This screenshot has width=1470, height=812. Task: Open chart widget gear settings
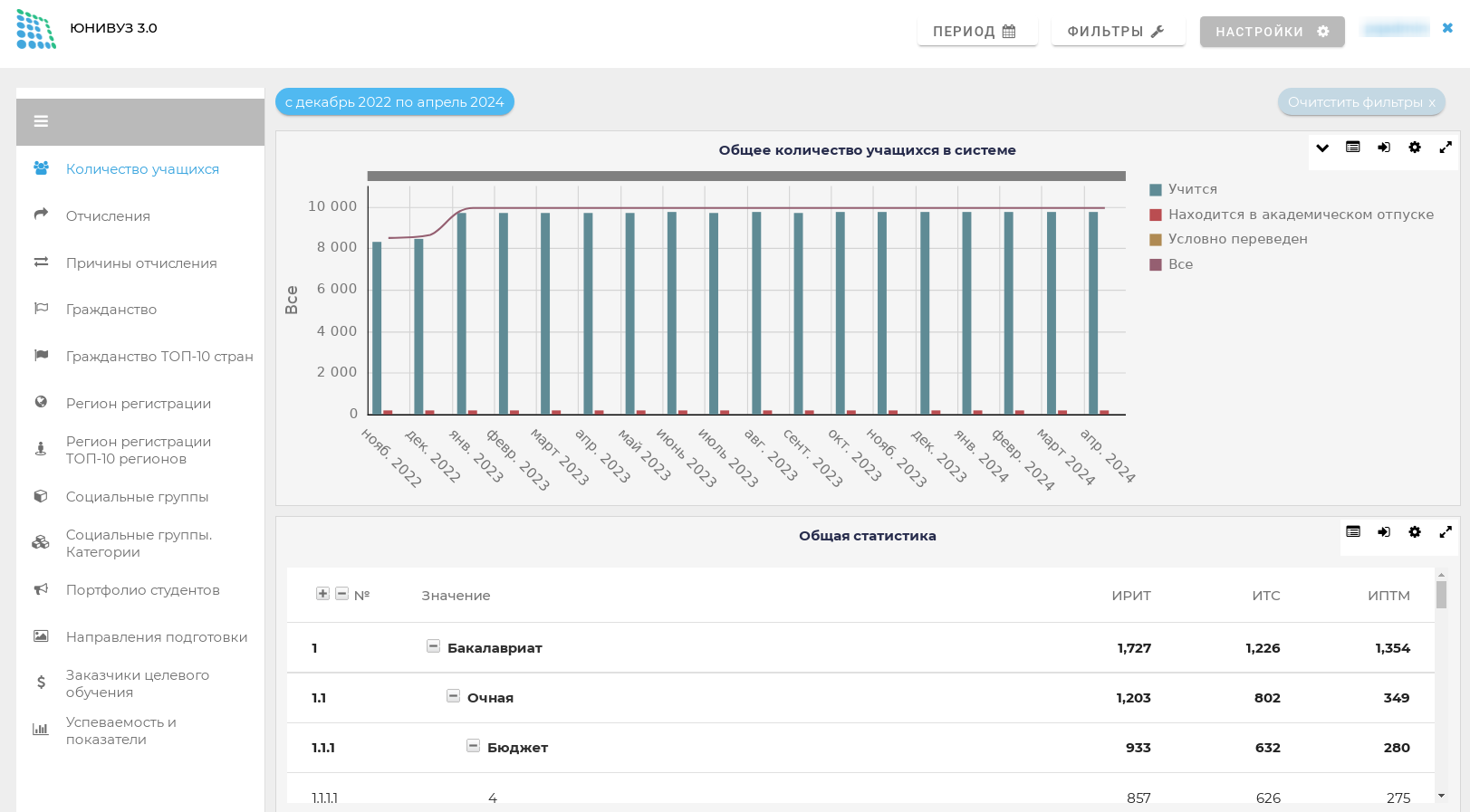[x=1415, y=148]
